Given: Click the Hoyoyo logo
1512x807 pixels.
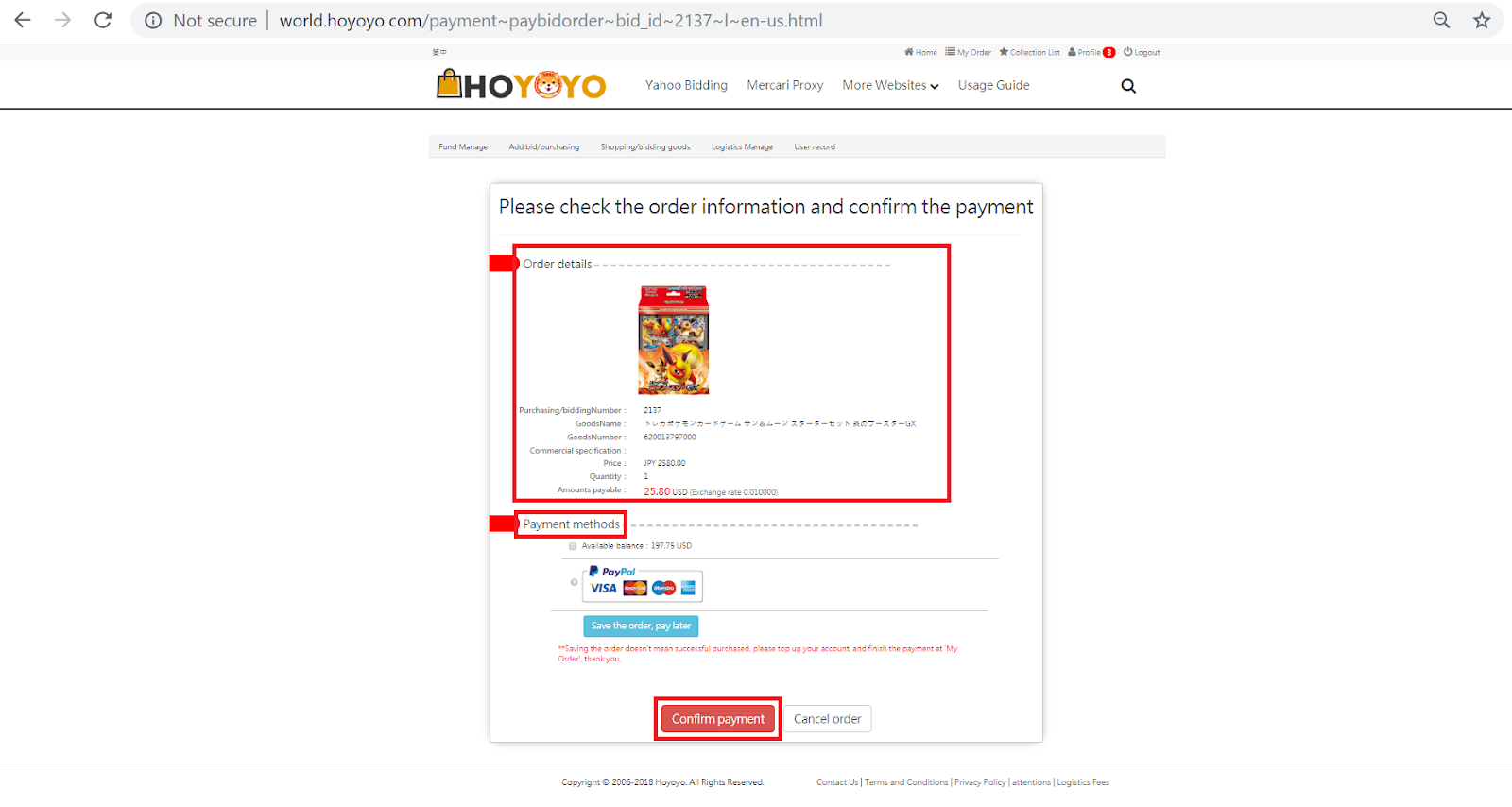Looking at the screenshot, I should click(521, 84).
